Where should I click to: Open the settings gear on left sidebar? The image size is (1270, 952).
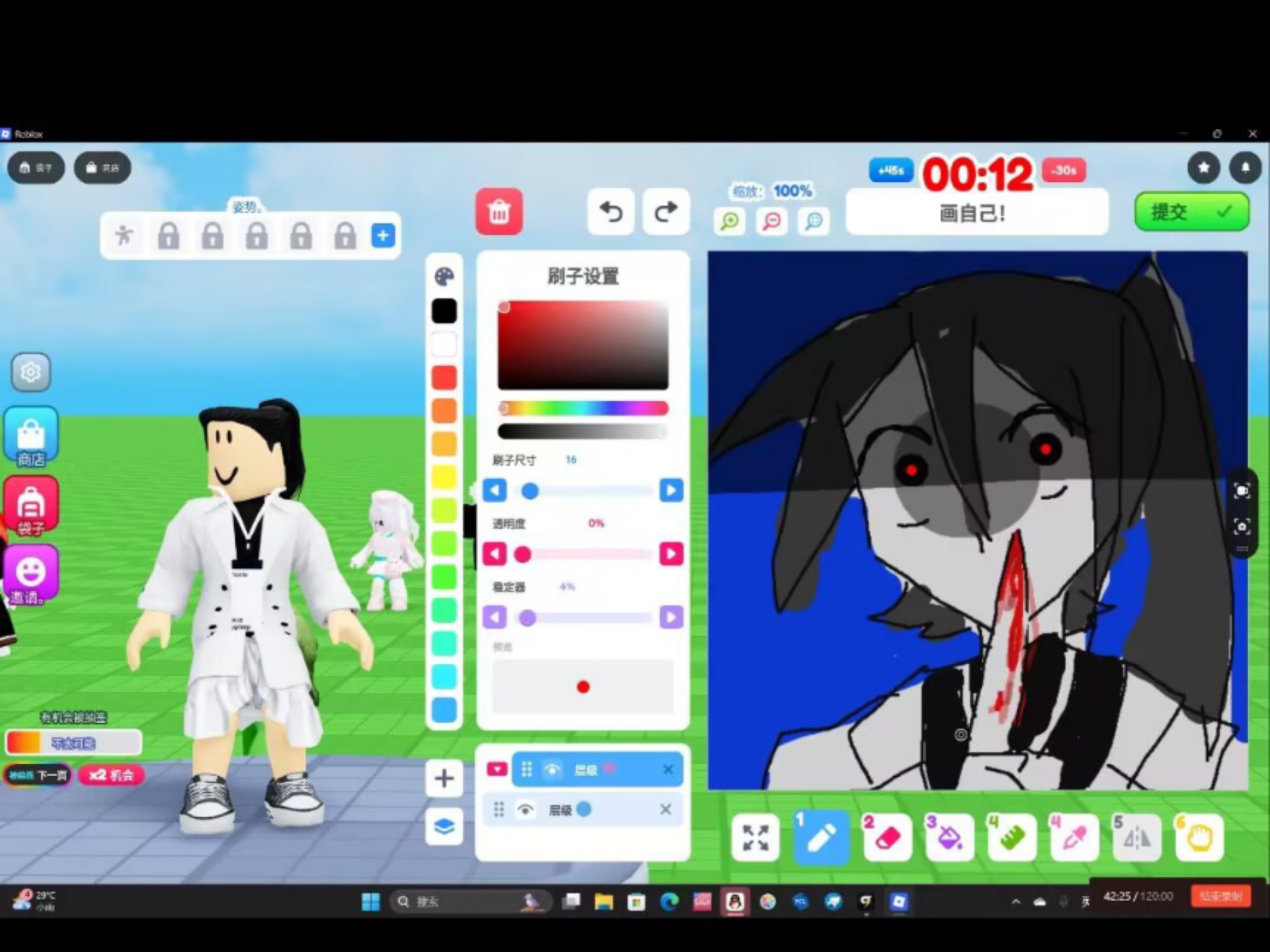click(30, 372)
